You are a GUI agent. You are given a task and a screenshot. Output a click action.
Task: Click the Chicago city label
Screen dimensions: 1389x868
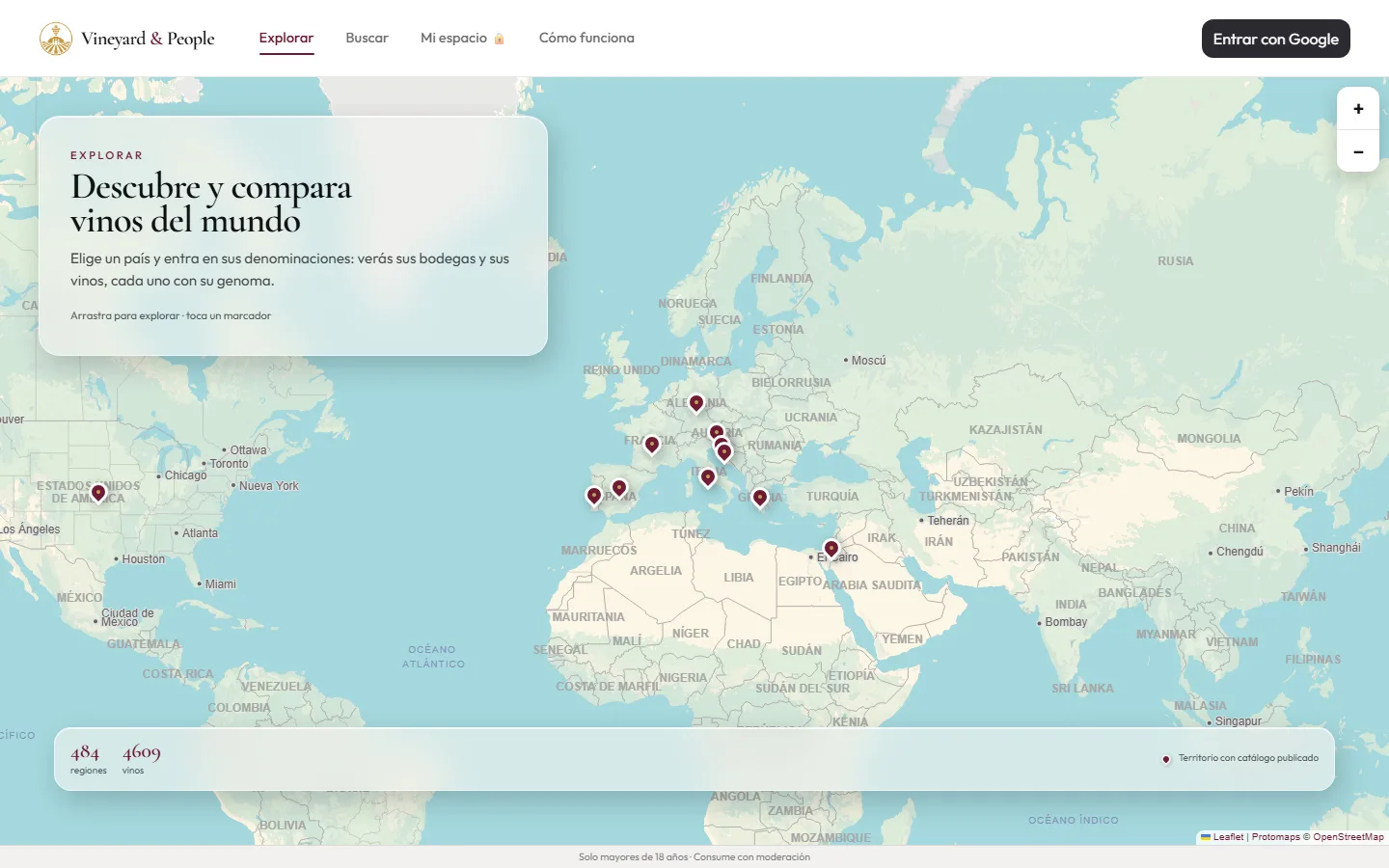[182, 475]
